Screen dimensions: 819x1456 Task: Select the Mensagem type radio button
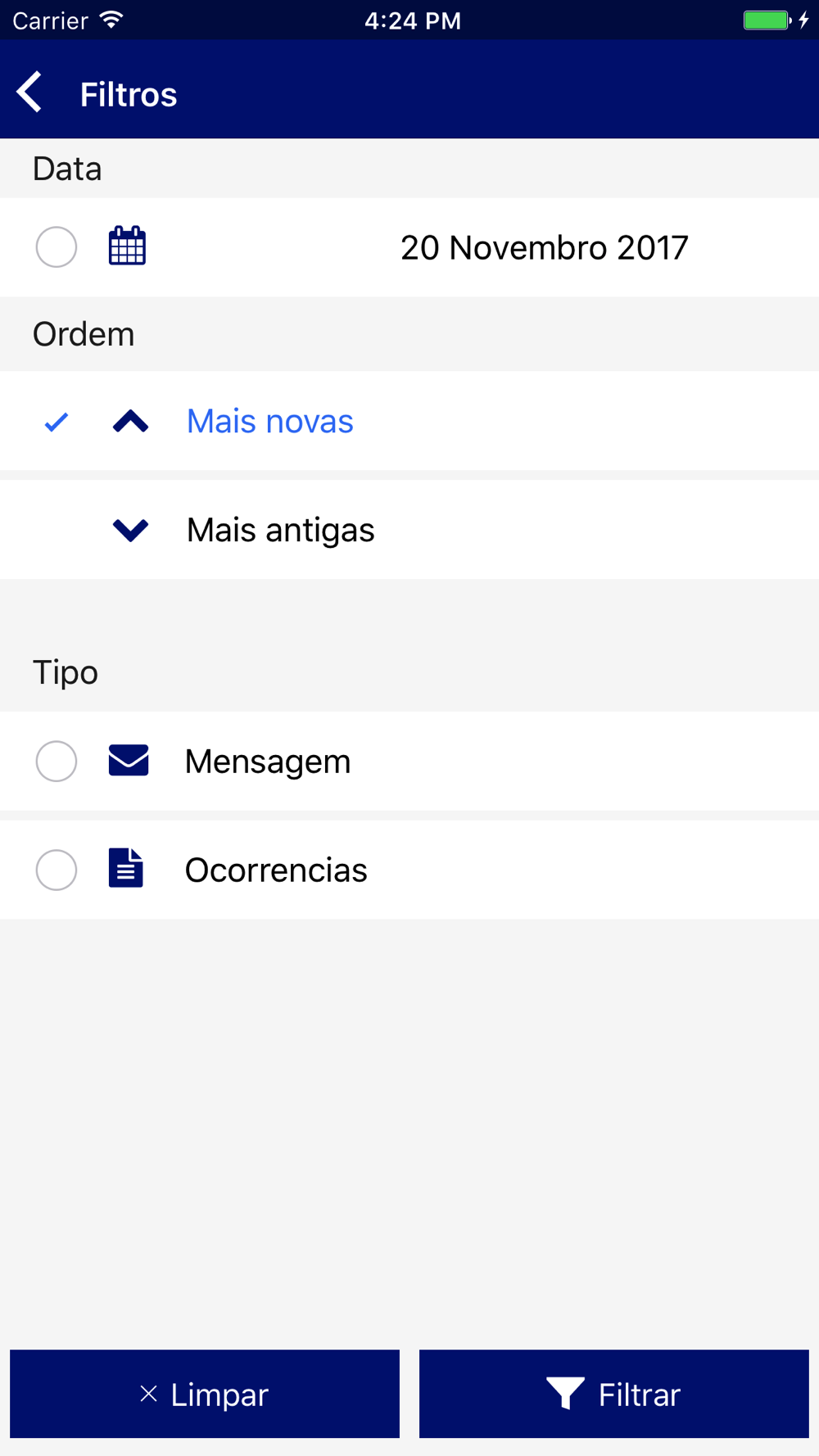coord(57,761)
